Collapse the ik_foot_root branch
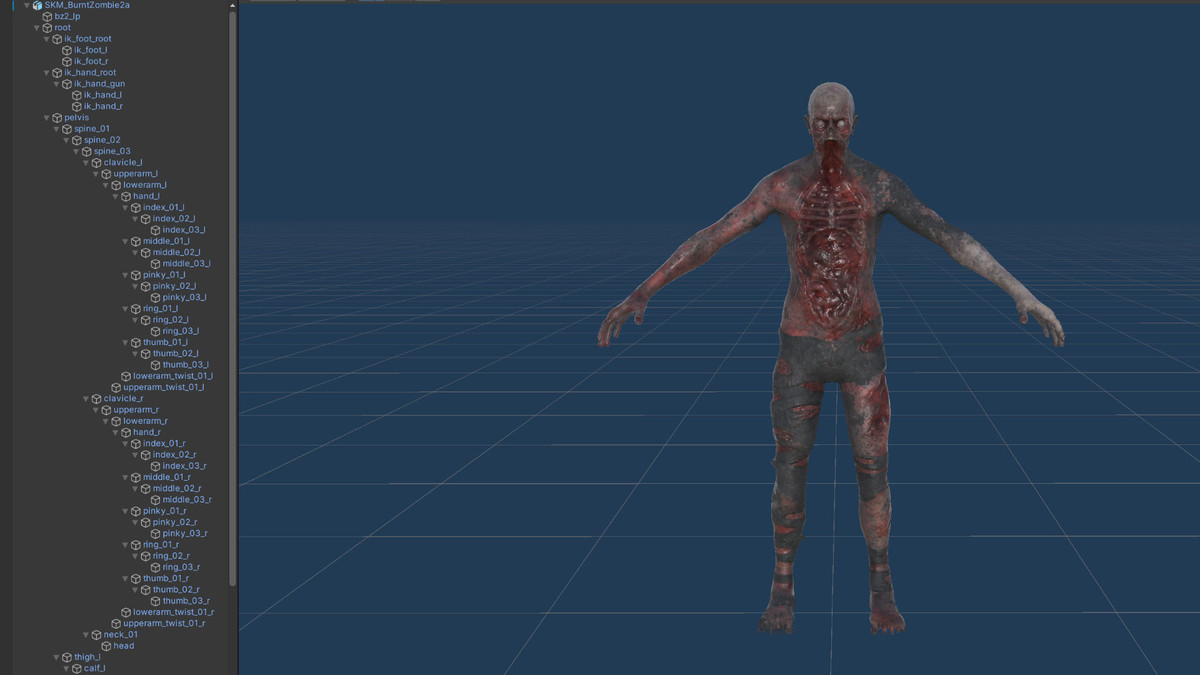The height and width of the screenshot is (675, 1200). (x=45, y=38)
